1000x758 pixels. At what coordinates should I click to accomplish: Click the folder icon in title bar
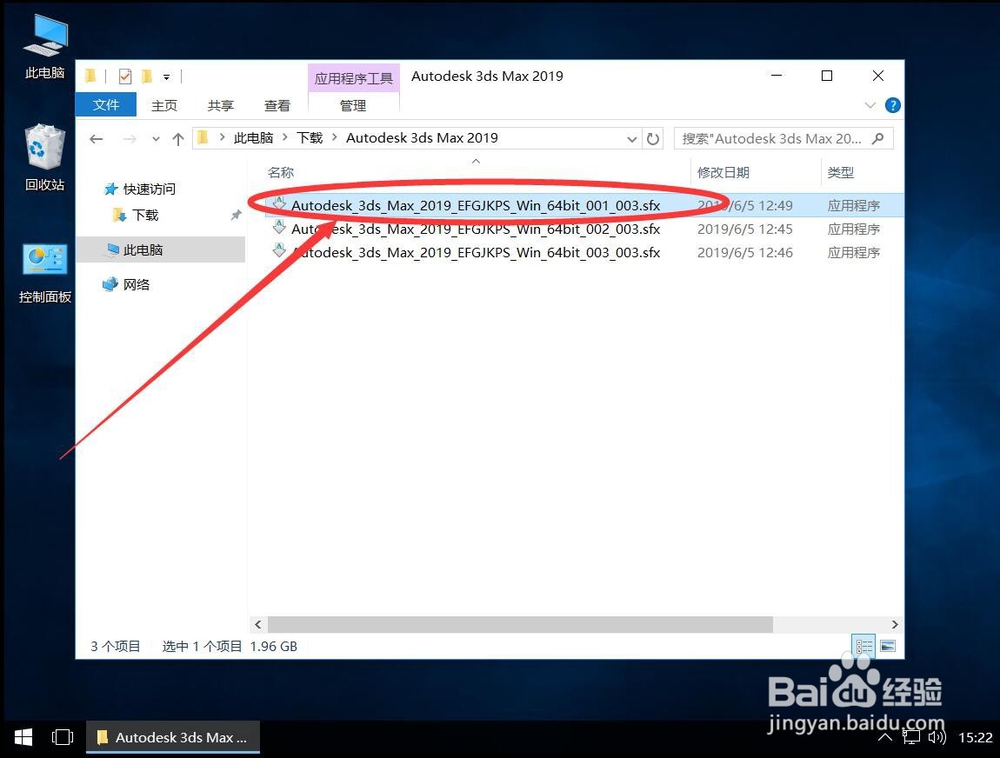[91, 77]
